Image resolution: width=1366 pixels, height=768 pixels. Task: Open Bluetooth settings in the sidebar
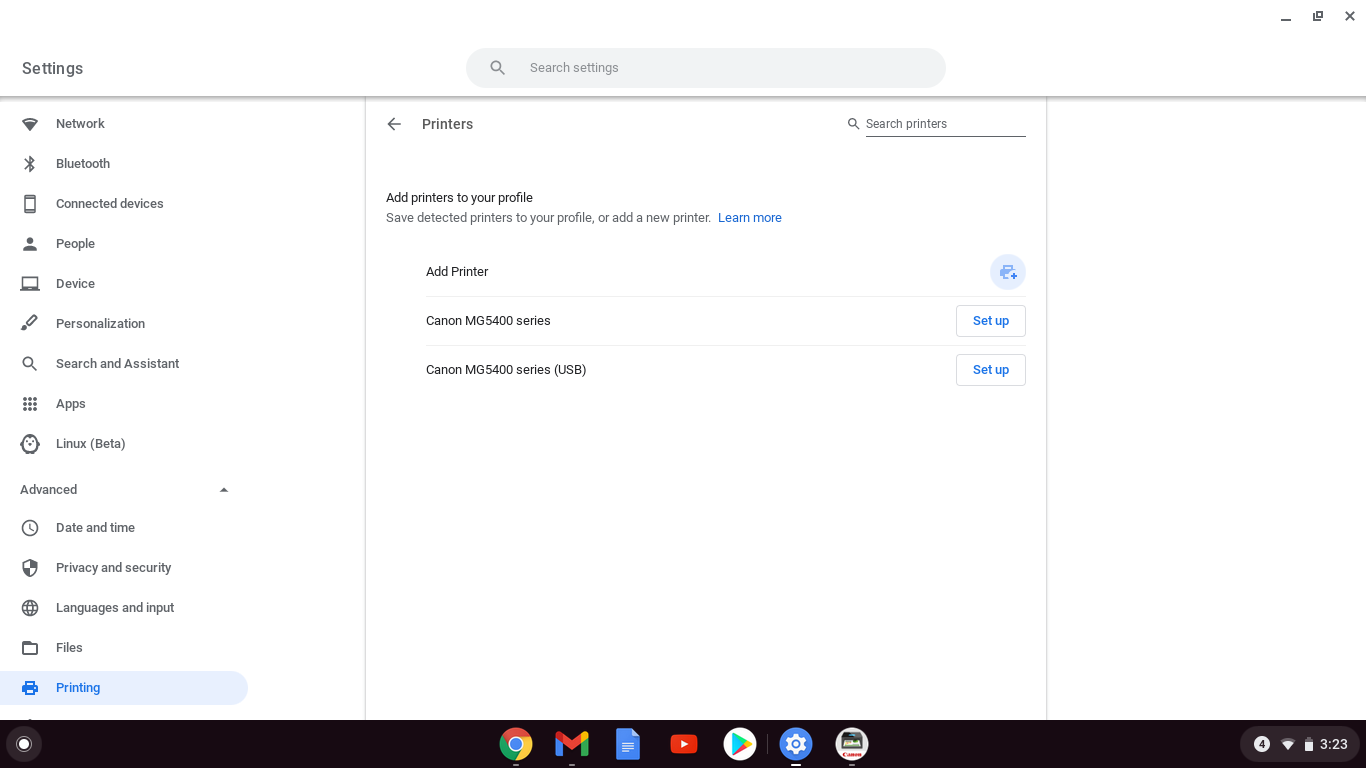coord(83,164)
